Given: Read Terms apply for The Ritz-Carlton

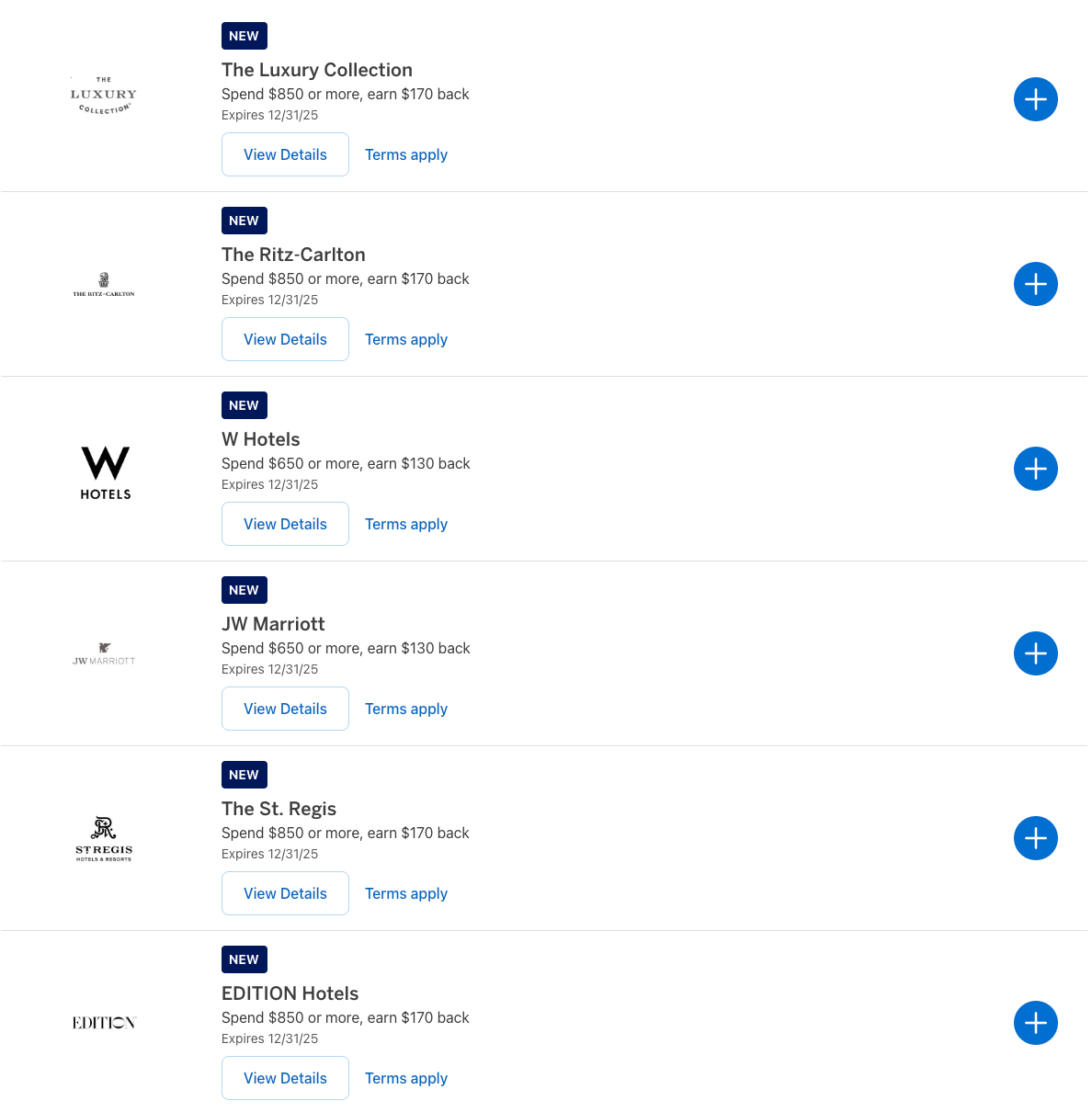Looking at the screenshot, I should [406, 339].
